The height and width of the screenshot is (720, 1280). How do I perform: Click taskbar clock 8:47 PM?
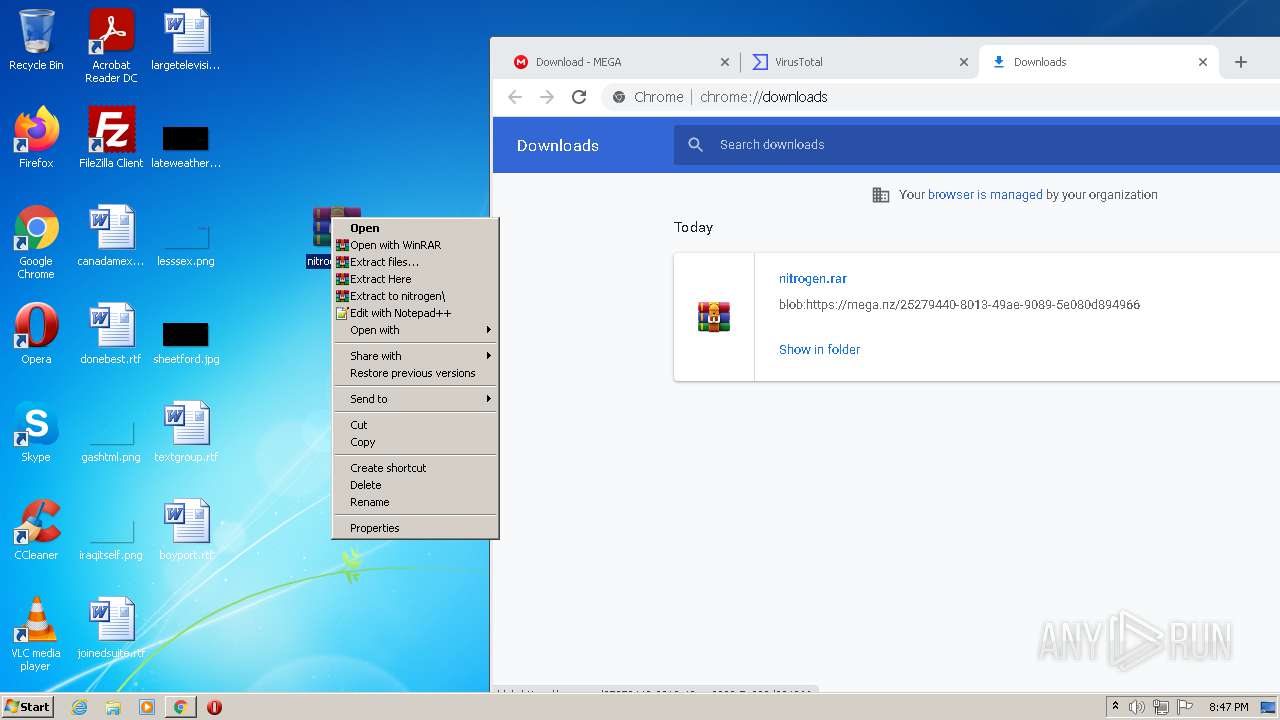coord(1228,707)
